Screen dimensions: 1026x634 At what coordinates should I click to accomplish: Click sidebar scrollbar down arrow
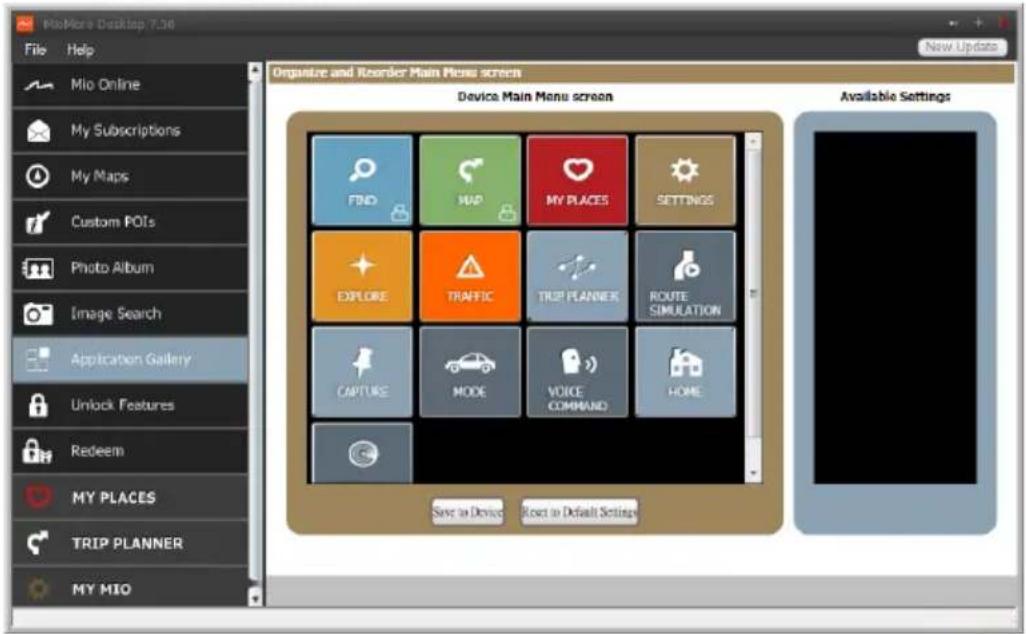(255, 596)
